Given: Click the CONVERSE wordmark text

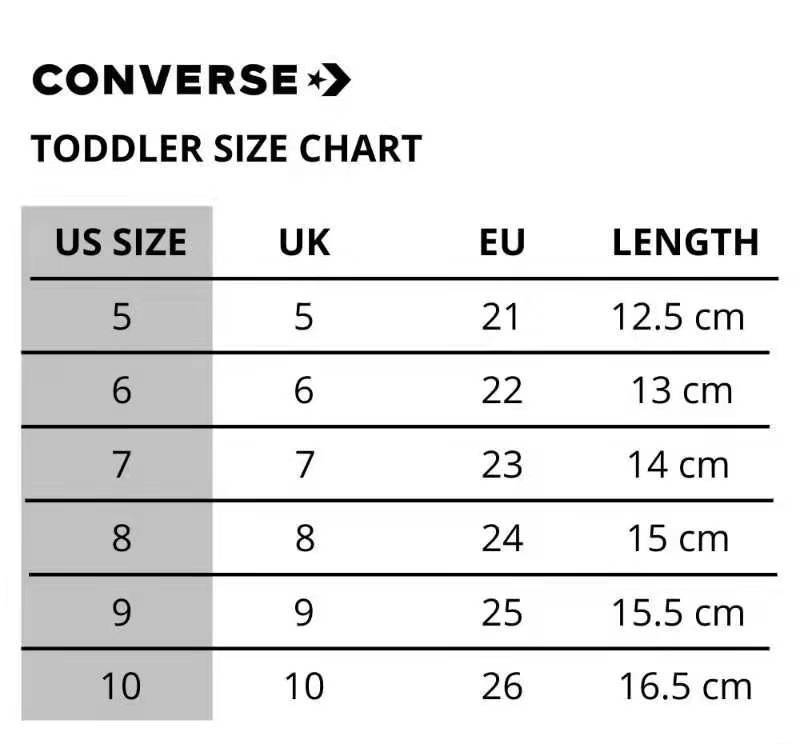Looking at the screenshot, I should [x=165, y=79].
